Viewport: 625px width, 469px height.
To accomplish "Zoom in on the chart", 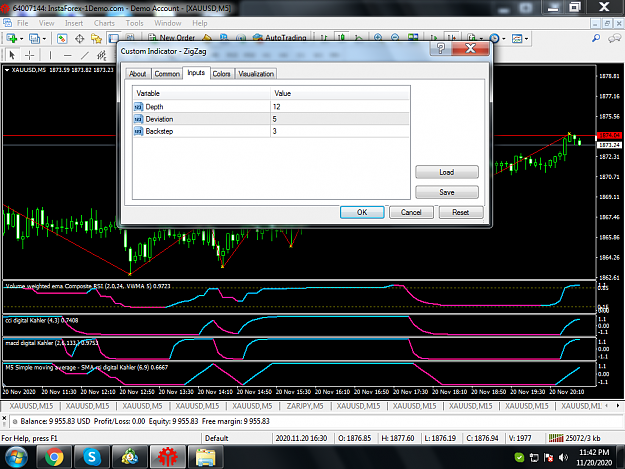I will (378, 38).
